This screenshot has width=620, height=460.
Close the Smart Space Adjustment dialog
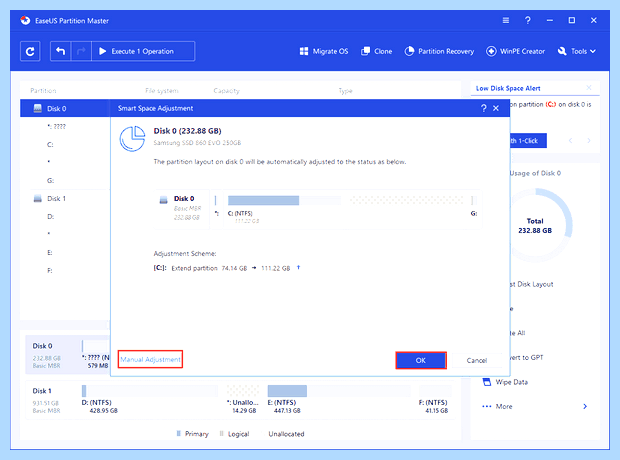point(496,108)
